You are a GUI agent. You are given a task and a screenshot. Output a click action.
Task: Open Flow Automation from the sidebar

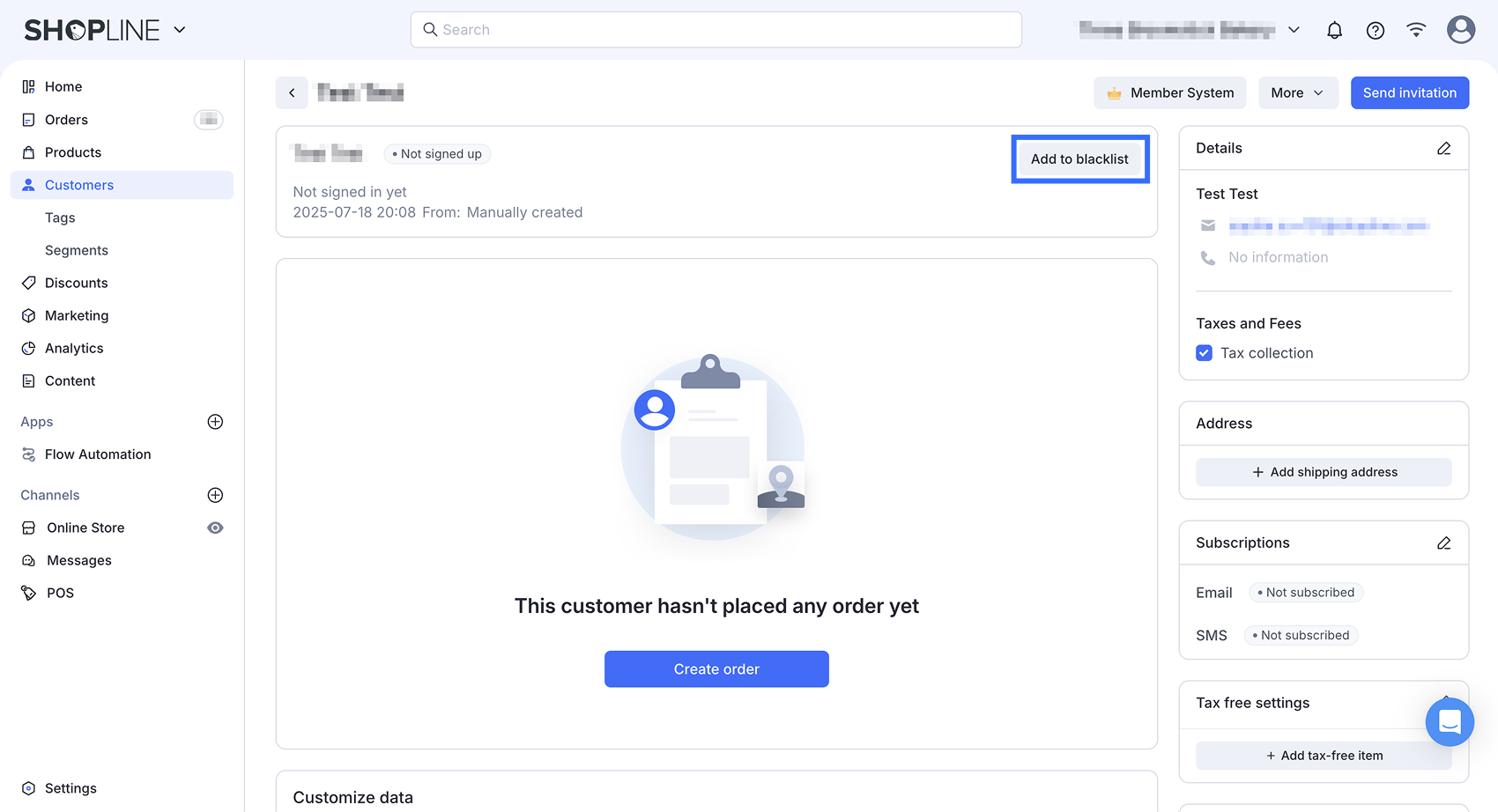[97, 454]
